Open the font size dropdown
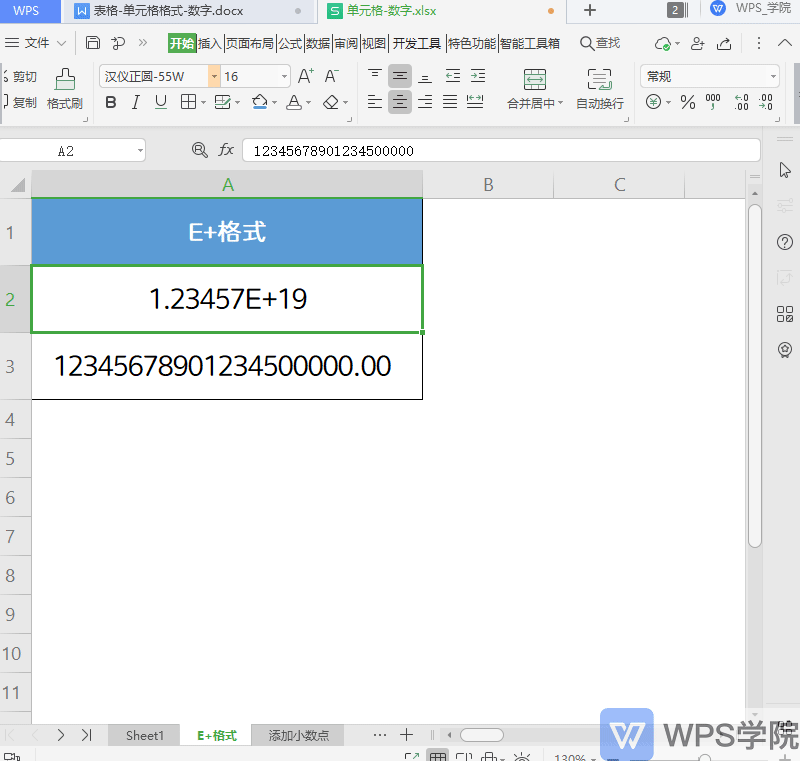800x761 pixels. [x=284, y=77]
